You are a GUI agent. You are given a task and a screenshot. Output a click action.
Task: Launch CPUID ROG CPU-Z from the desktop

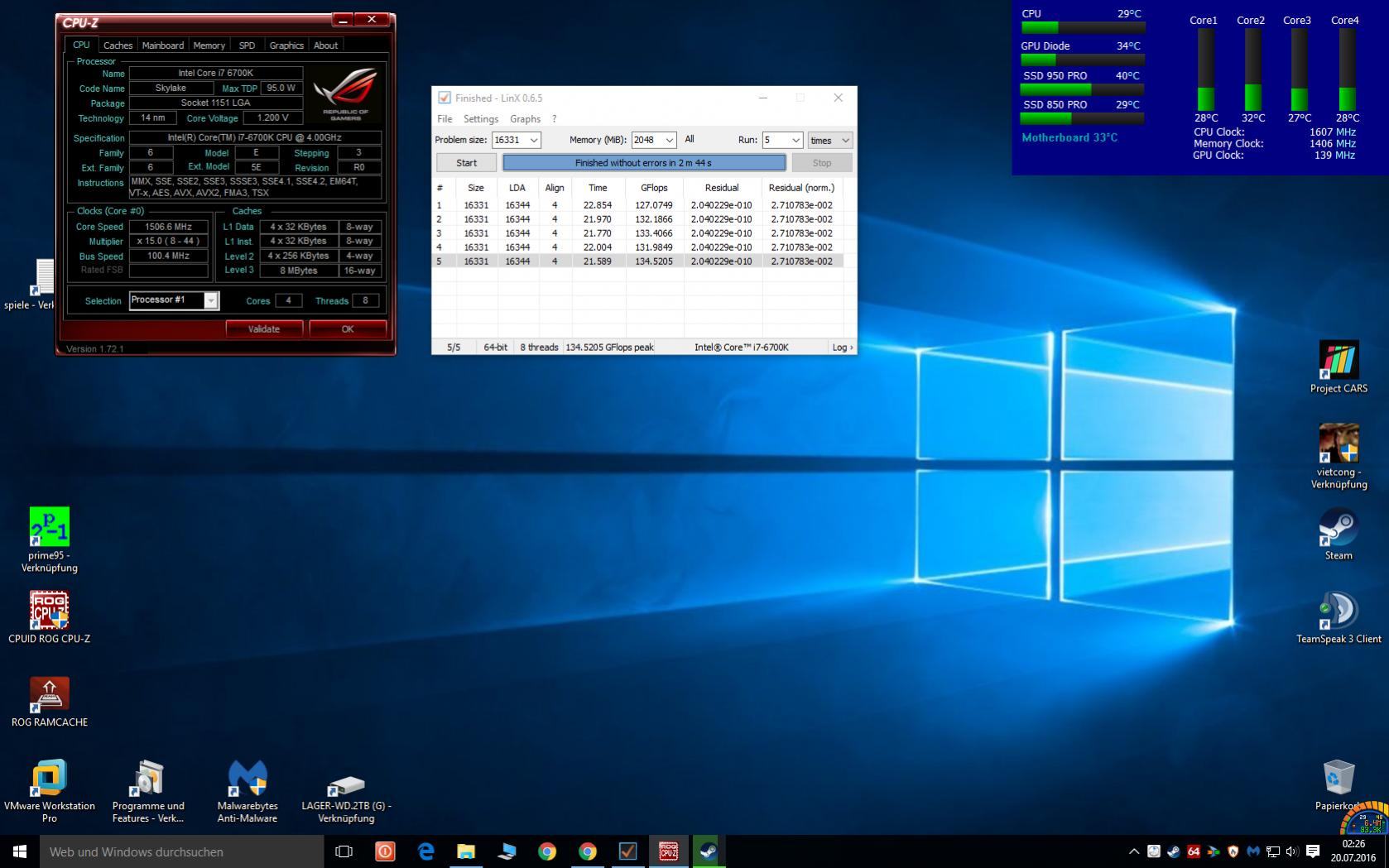49,616
